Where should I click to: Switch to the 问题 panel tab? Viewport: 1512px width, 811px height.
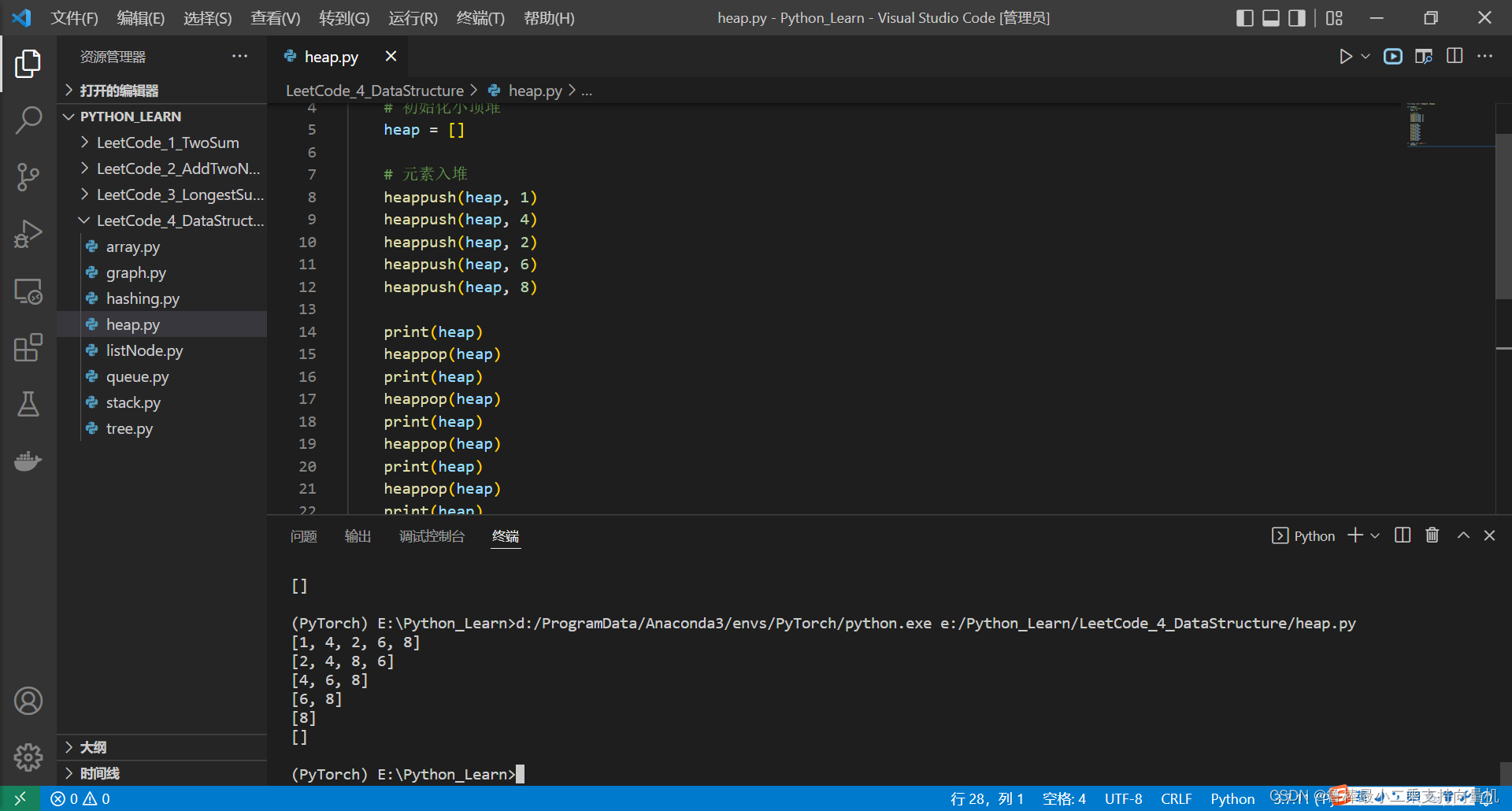click(303, 536)
